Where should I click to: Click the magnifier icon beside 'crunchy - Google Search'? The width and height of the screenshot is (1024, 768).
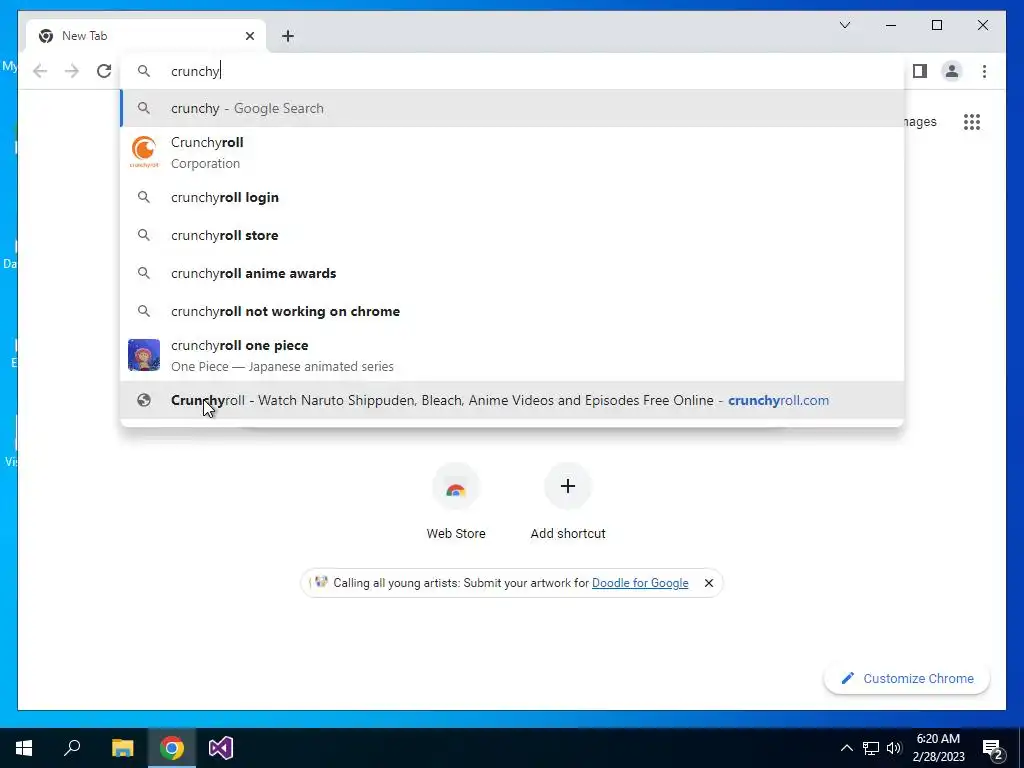click(x=144, y=108)
